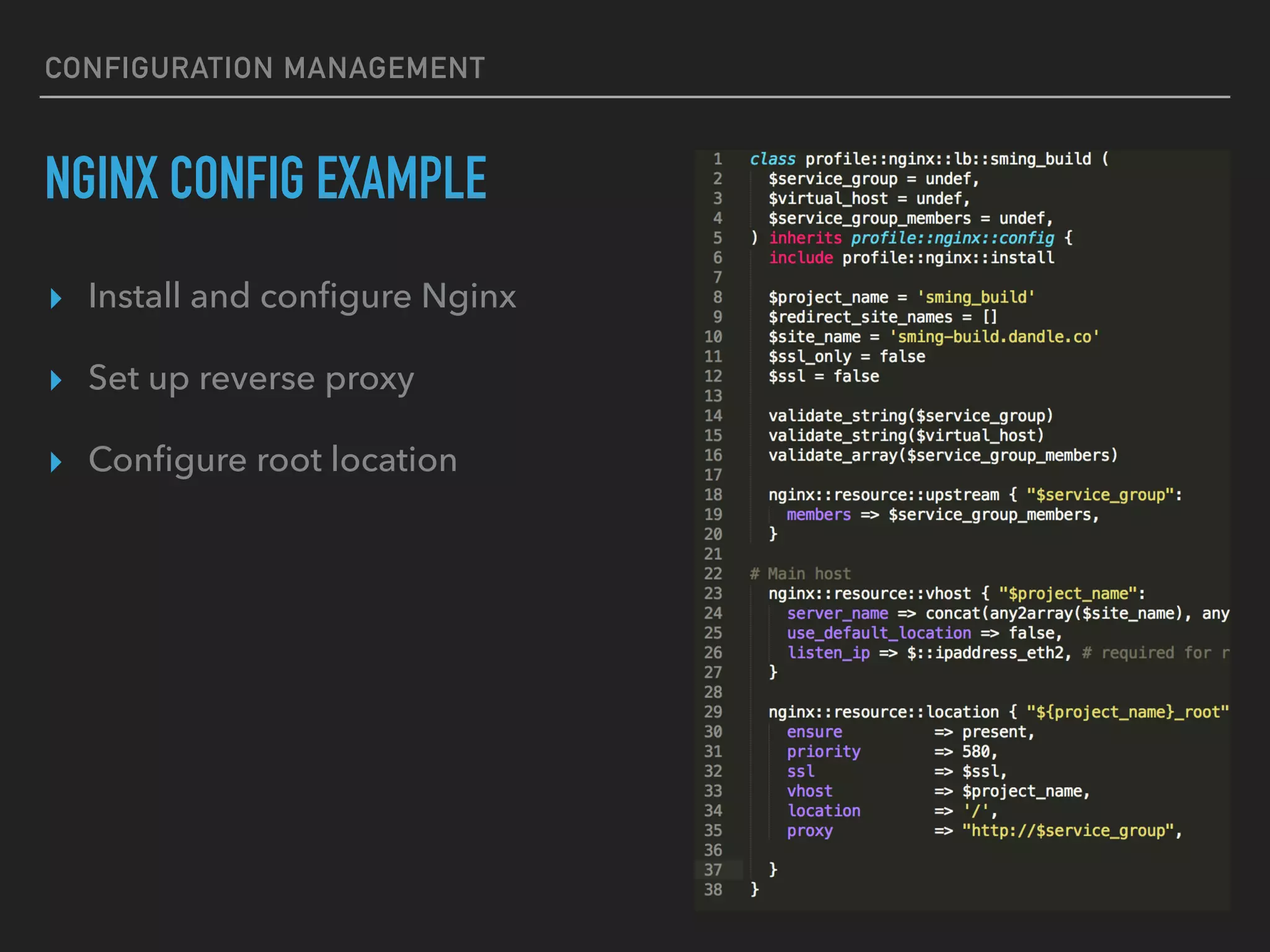
Task: Click the 'sming_build' string on line 8
Action: [x=976, y=297]
